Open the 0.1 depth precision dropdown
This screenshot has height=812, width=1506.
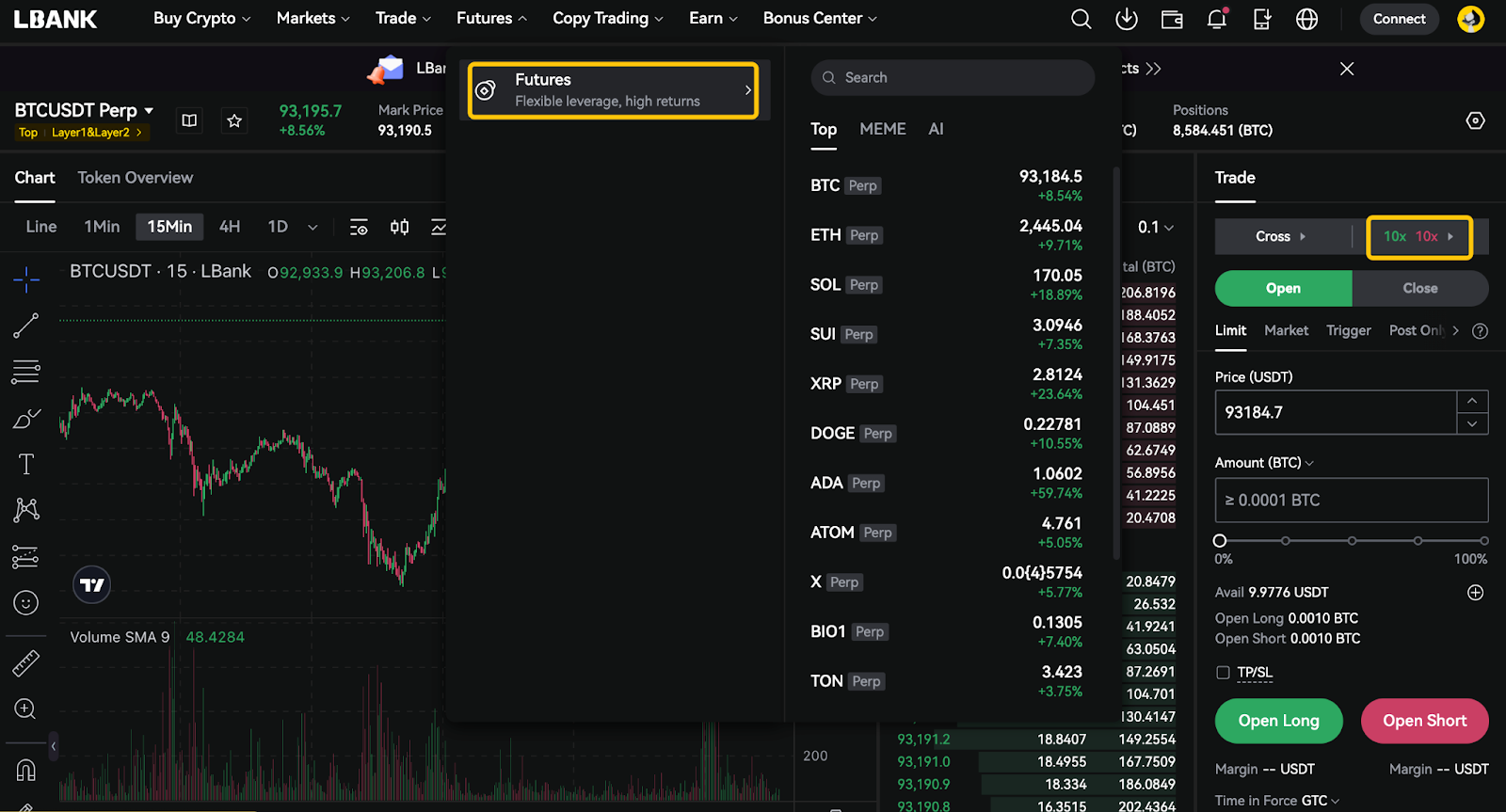1155,227
